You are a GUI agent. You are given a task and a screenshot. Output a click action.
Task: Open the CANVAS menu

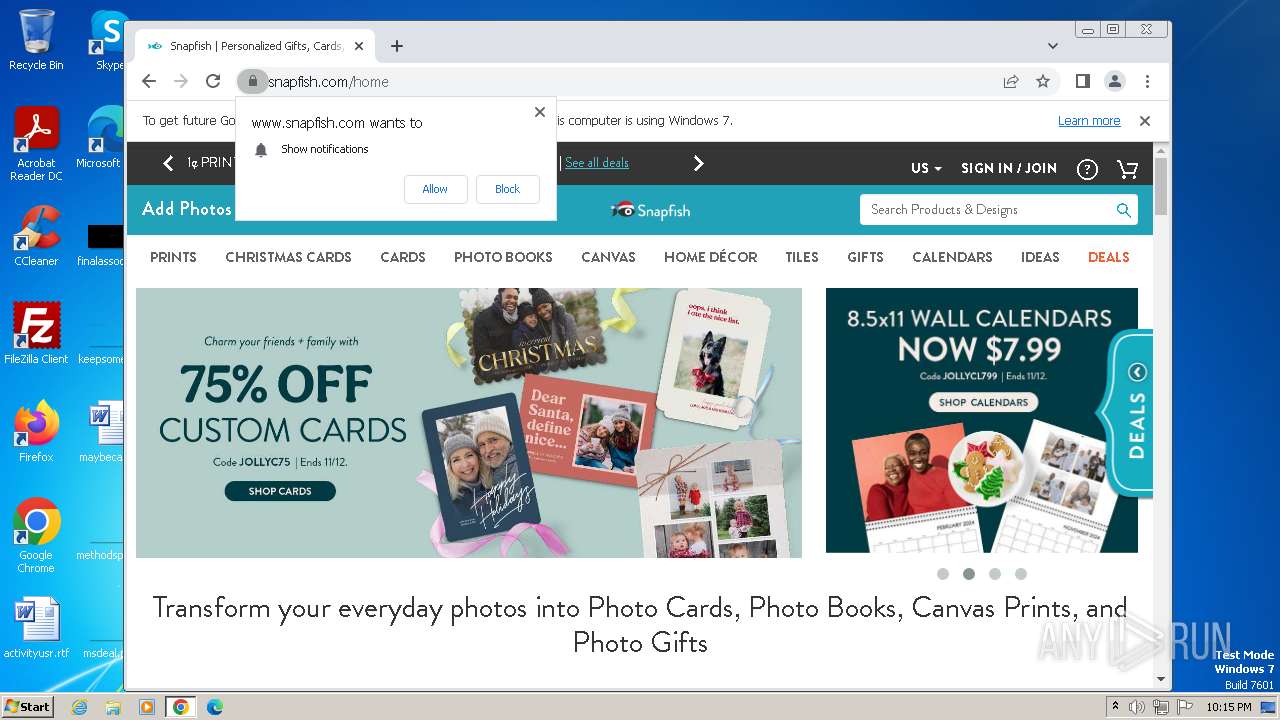pyautogui.click(x=608, y=257)
